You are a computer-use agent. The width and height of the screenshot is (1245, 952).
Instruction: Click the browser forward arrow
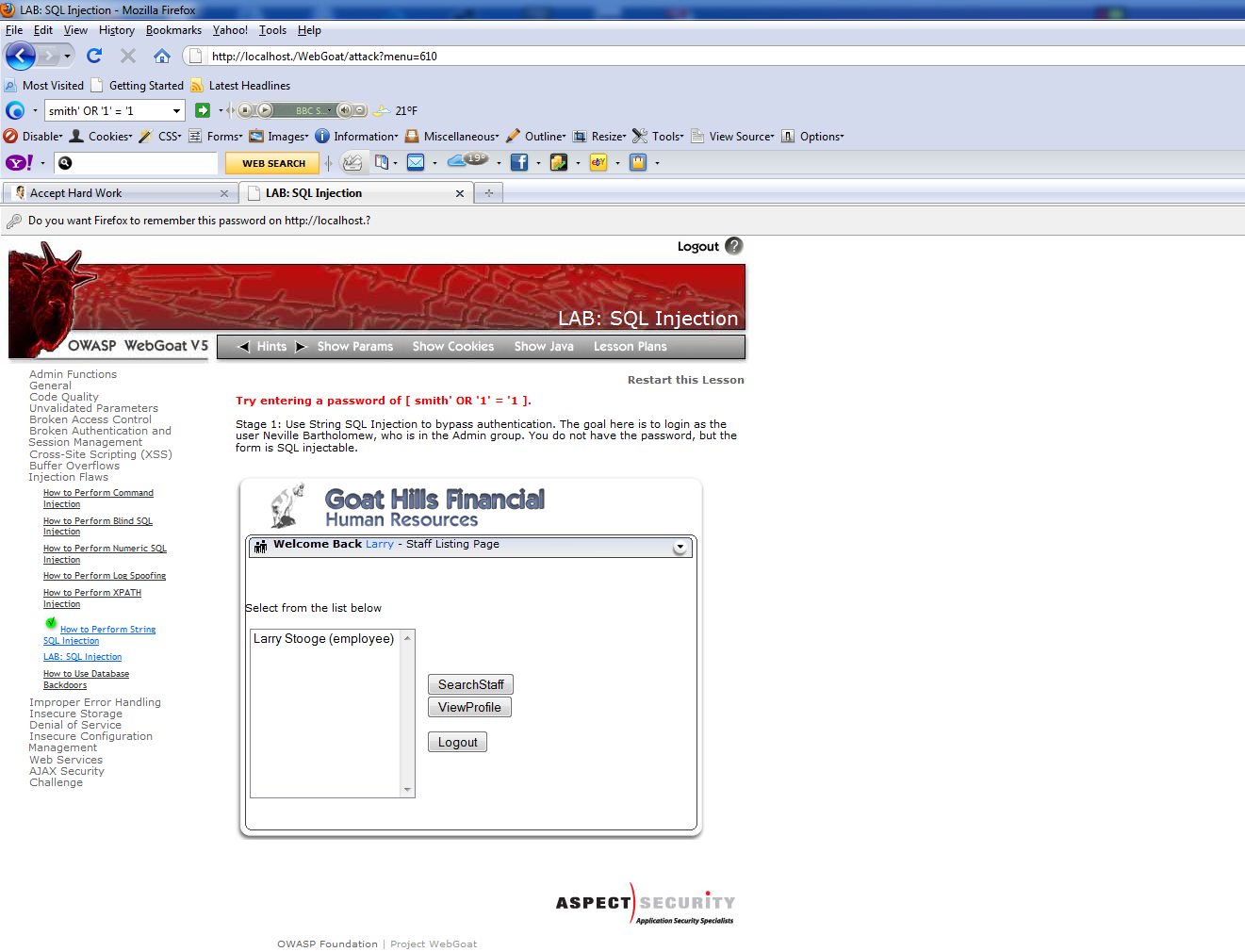click(x=48, y=56)
